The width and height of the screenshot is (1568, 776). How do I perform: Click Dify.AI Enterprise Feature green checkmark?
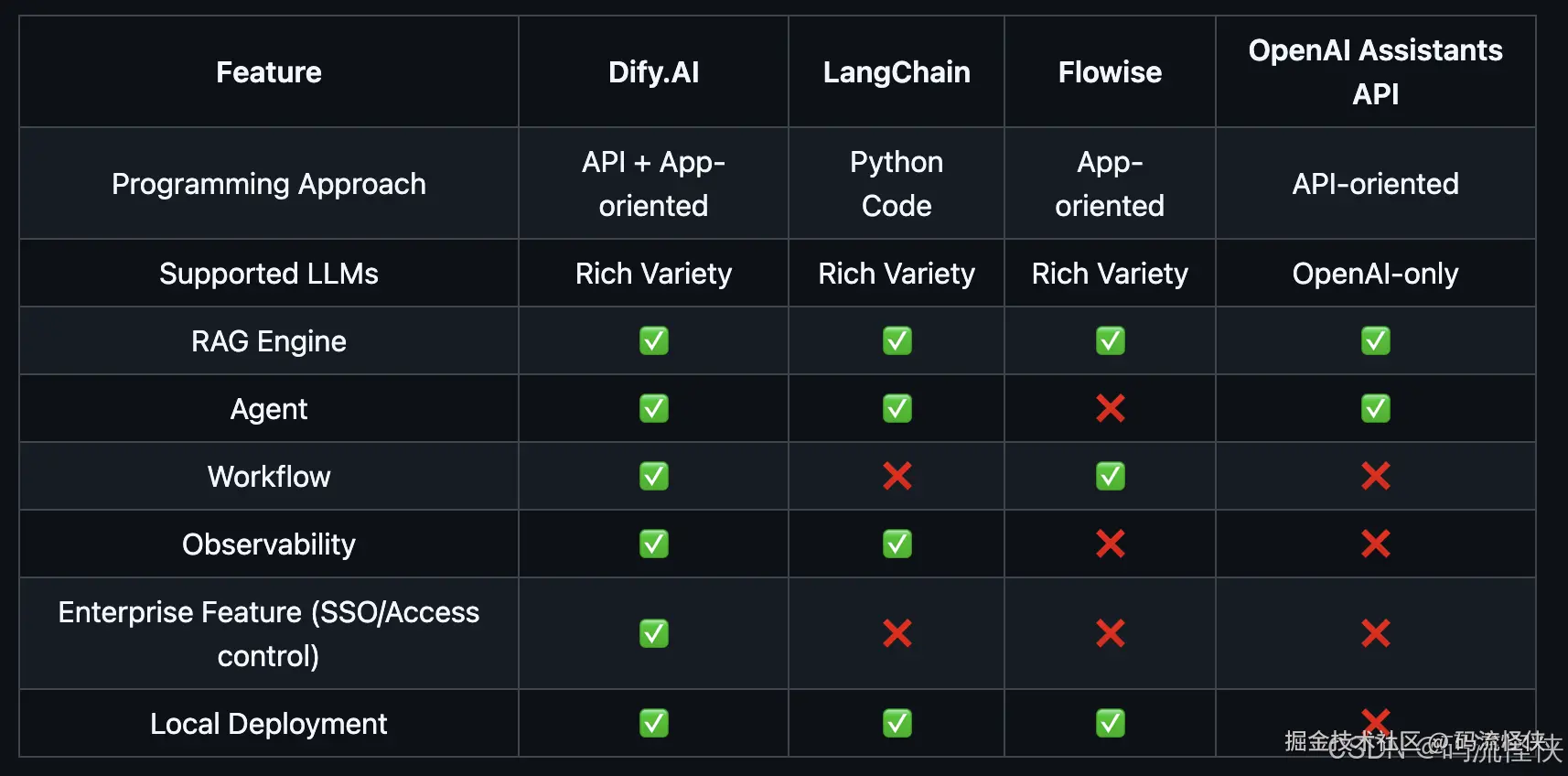[653, 633]
